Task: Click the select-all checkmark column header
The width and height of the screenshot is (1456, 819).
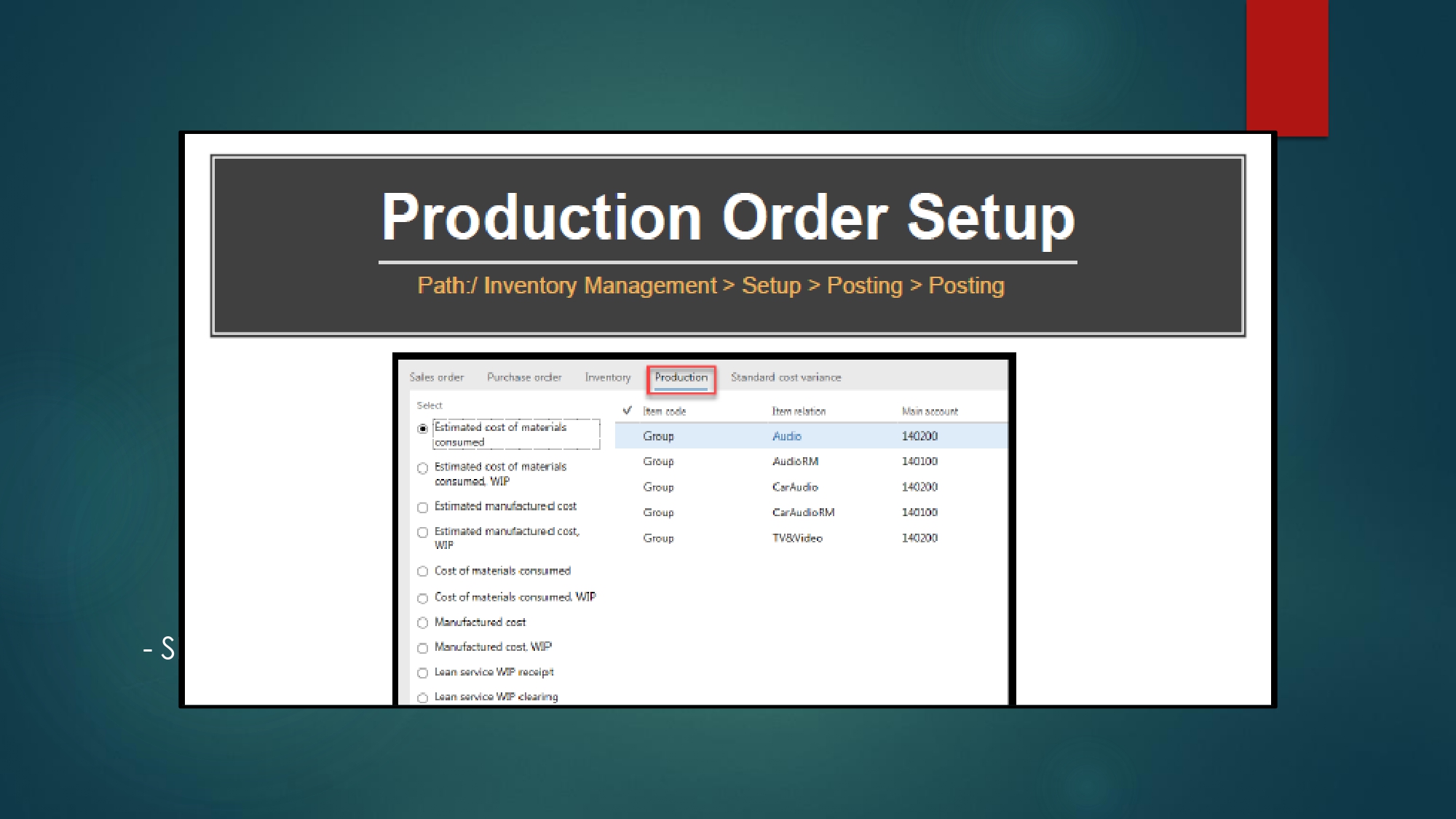Action: pos(627,411)
